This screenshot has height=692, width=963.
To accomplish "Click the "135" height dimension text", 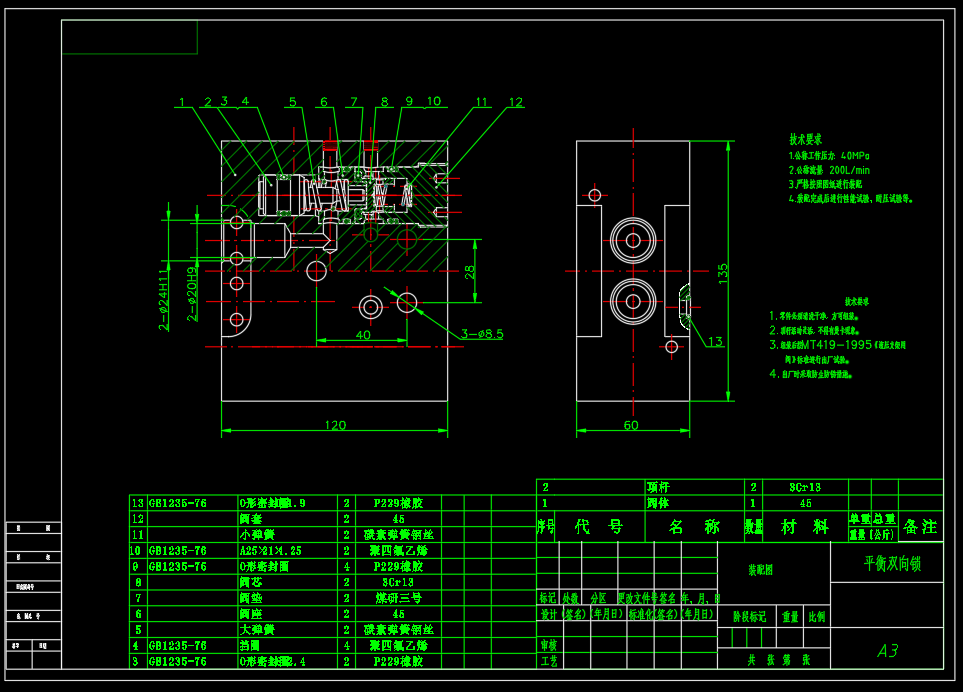I will click(x=723, y=273).
